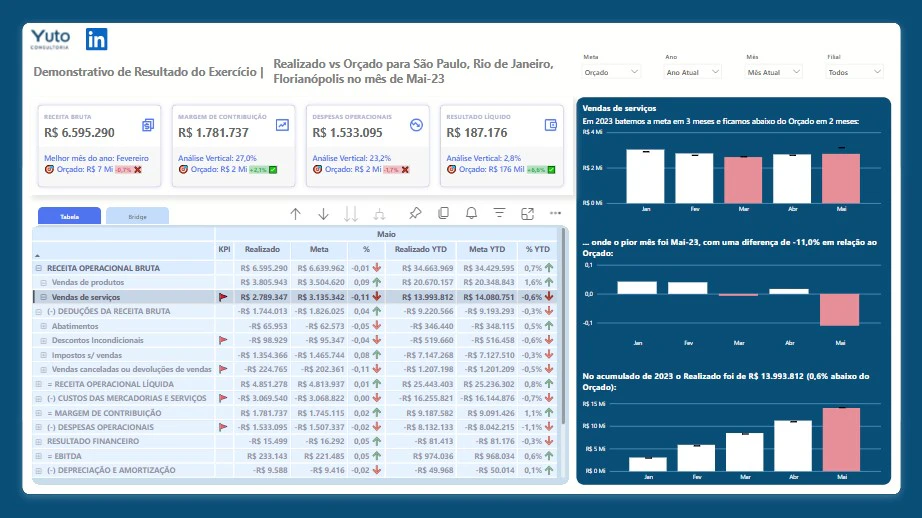This screenshot has height=518, width=922.
Task: Open focus mode for the table
Action: point(527,214)
